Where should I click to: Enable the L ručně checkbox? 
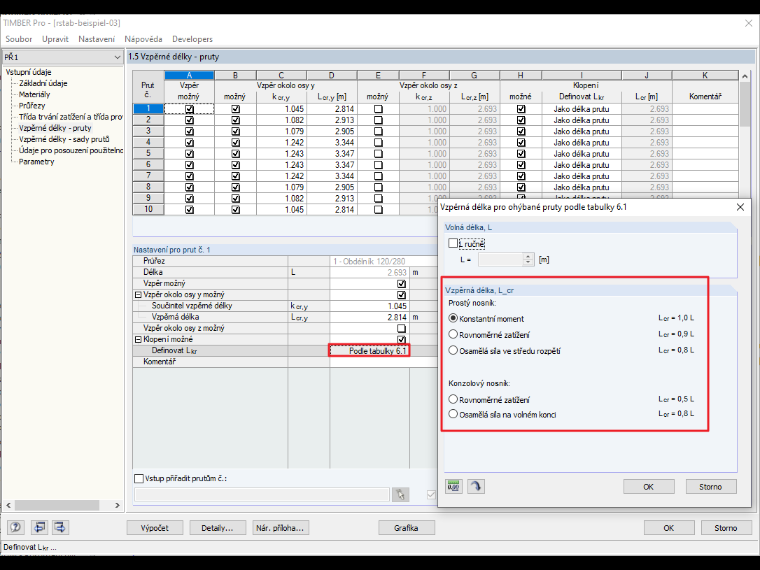click(453, 243)
